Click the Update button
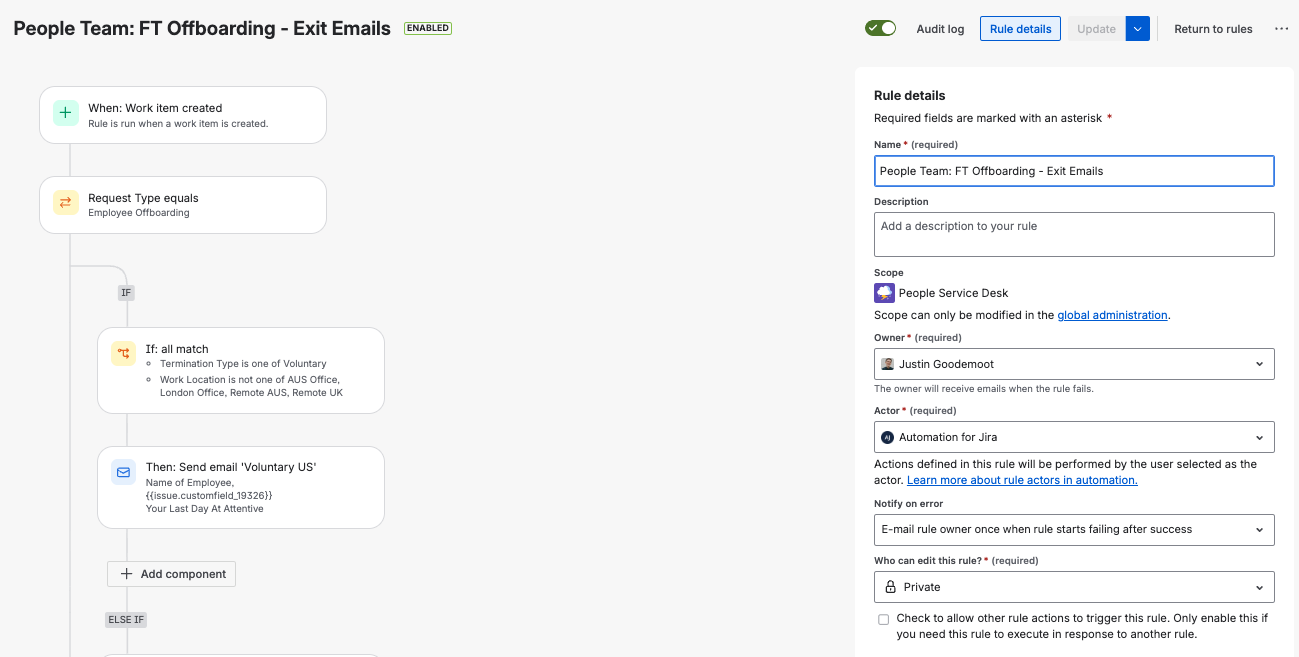1299x657 pixels. coord(1096,29)
